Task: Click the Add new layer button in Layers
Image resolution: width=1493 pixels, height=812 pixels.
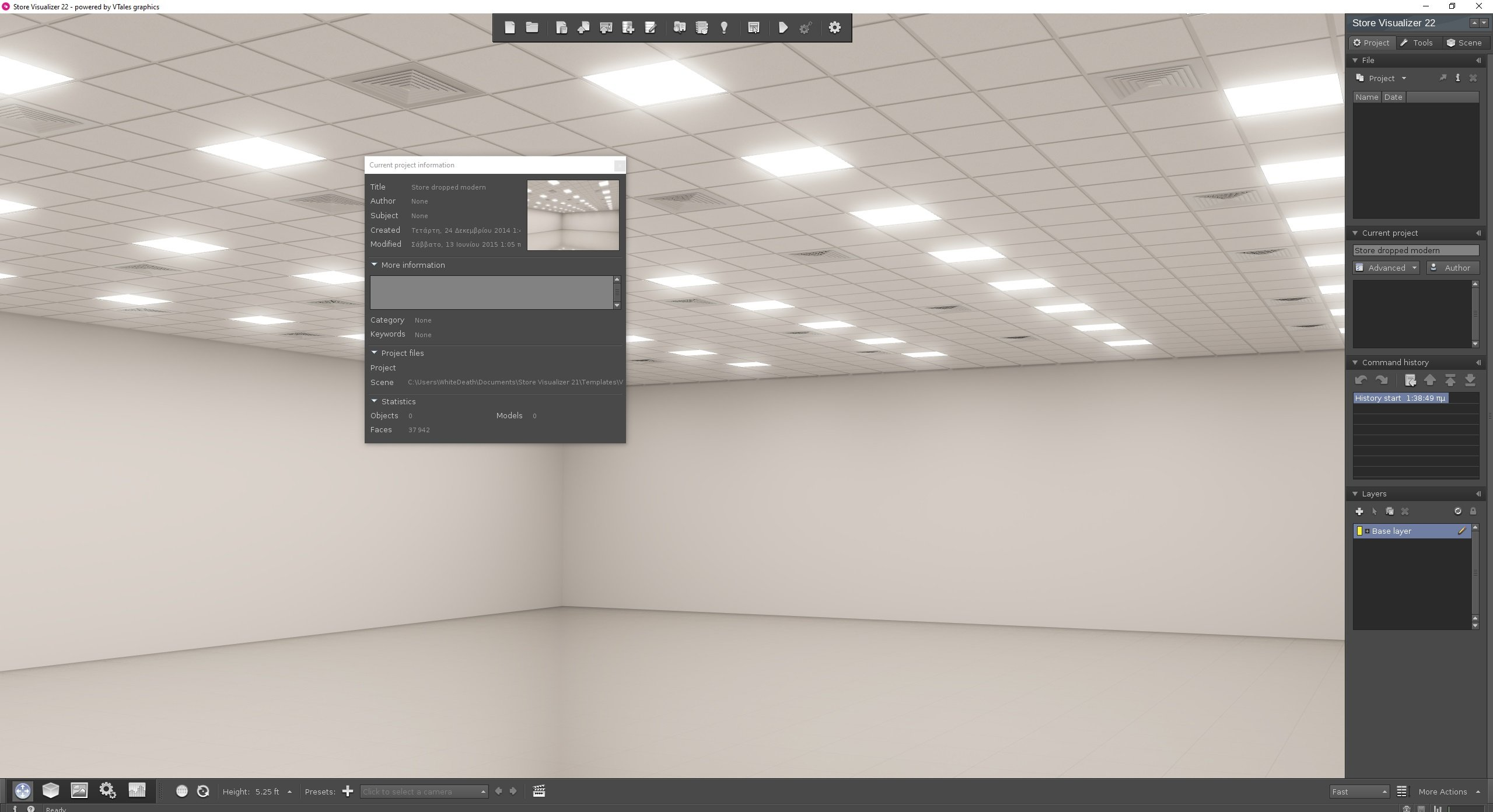Action: pyautogui.click(x=1359, y=511)
